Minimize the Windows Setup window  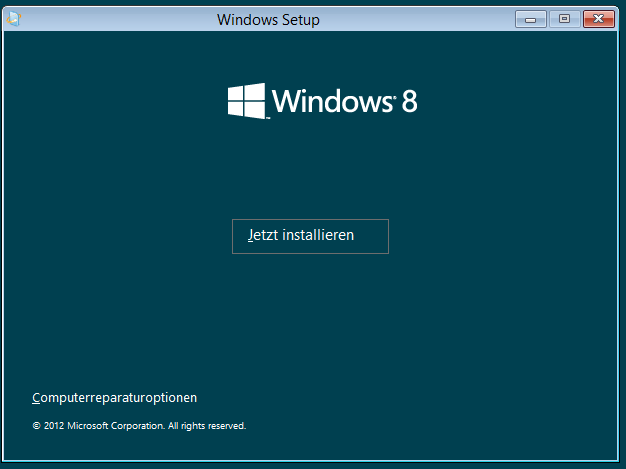tap(531, 19)
